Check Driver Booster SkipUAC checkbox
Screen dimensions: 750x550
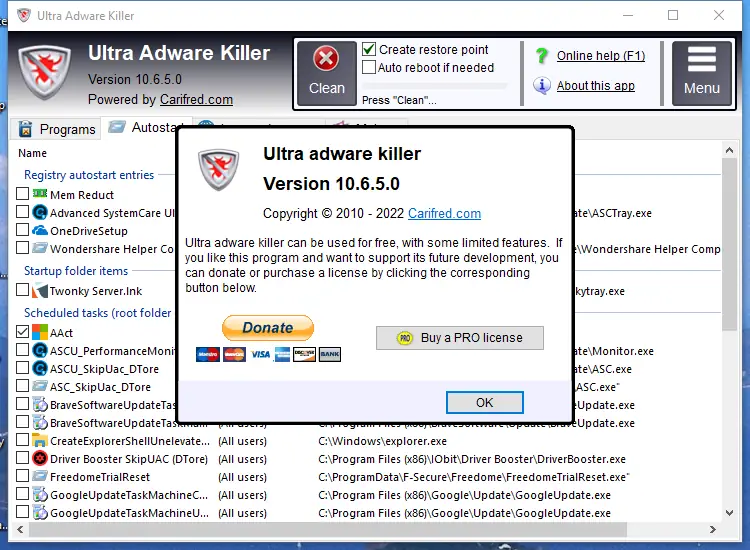tap(22, 458)
